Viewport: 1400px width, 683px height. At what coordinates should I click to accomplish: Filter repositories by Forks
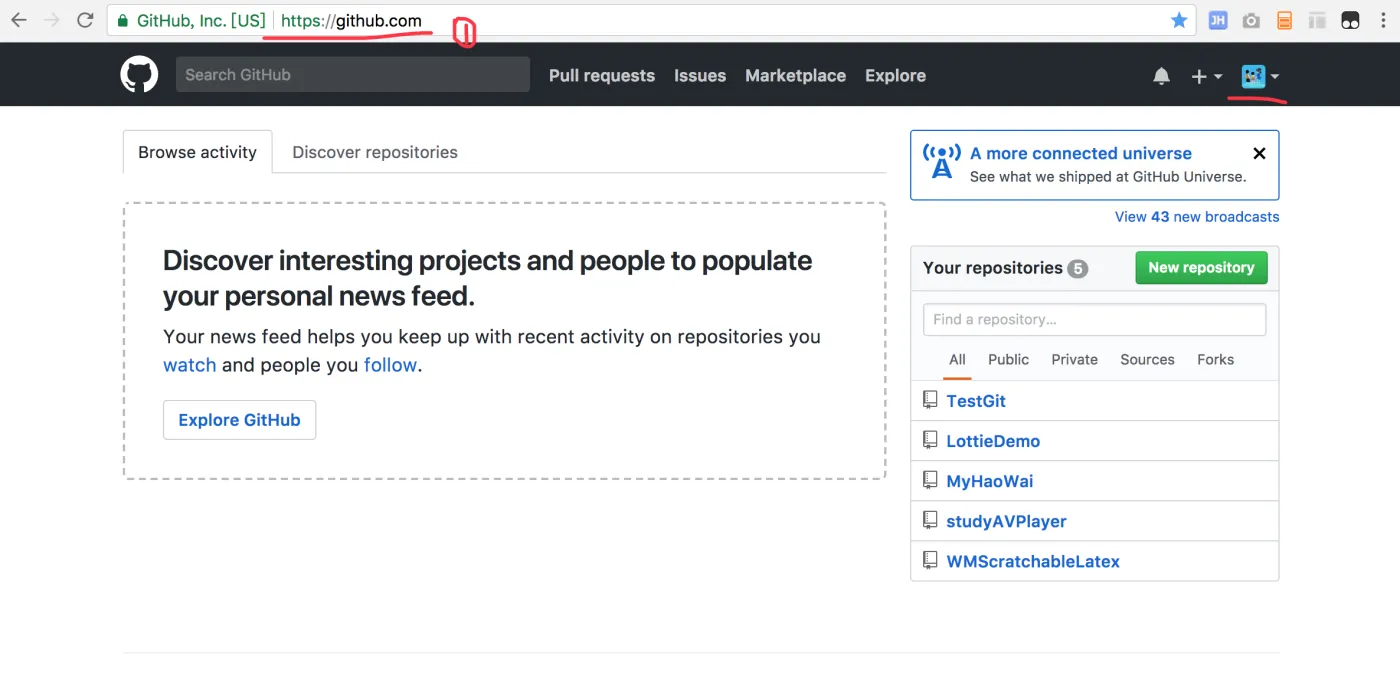click(1215, 360)
